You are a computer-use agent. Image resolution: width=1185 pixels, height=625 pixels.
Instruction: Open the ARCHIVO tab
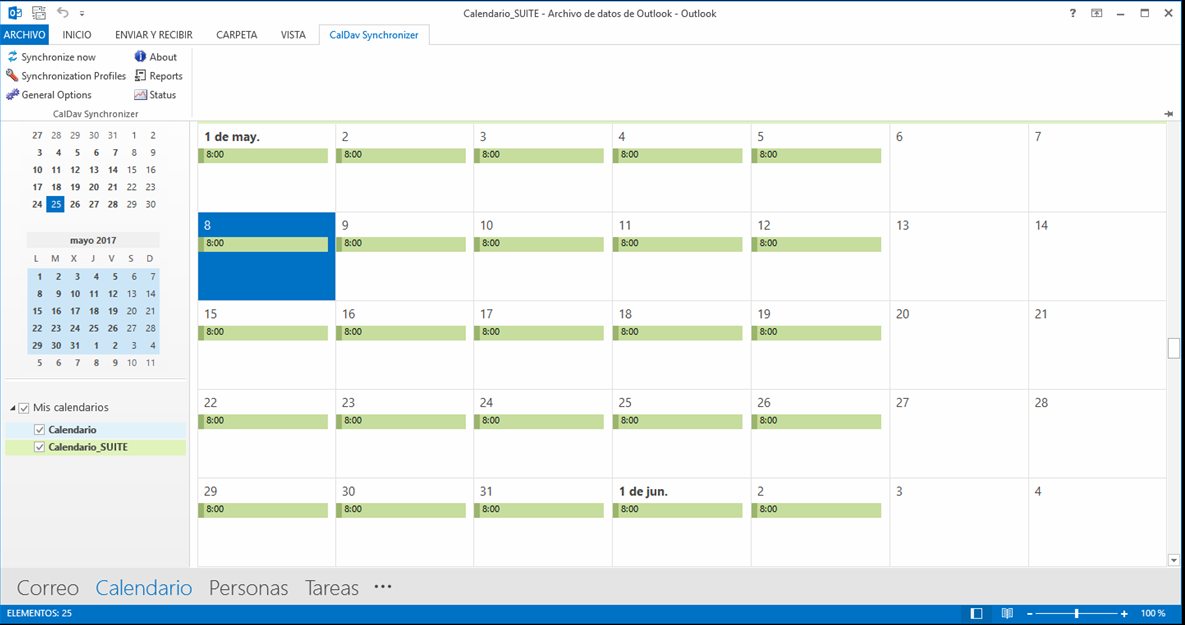click(x=24, y=35)
